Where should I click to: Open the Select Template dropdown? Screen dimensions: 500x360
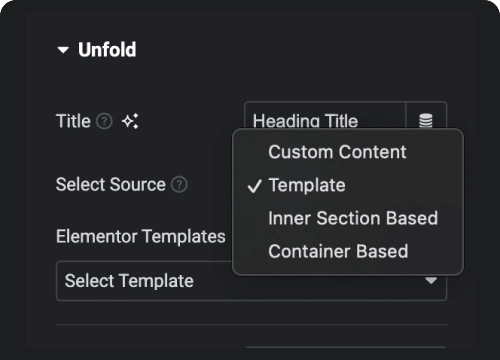[x=251, y=281]
